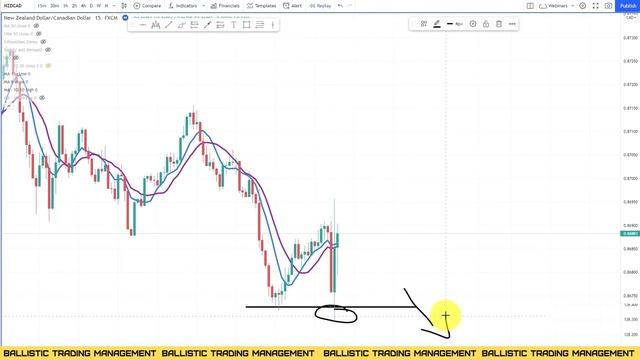
Task: Expand the indicators favorites dropdown arrow
Action: point(204,6)
